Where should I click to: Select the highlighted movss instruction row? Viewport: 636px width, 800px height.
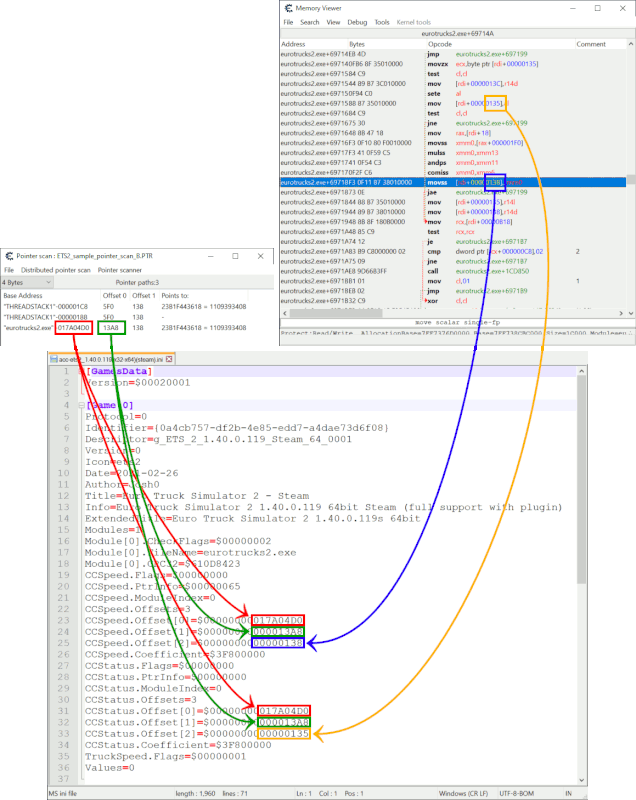pyautogui.click(x=453, y=182)
